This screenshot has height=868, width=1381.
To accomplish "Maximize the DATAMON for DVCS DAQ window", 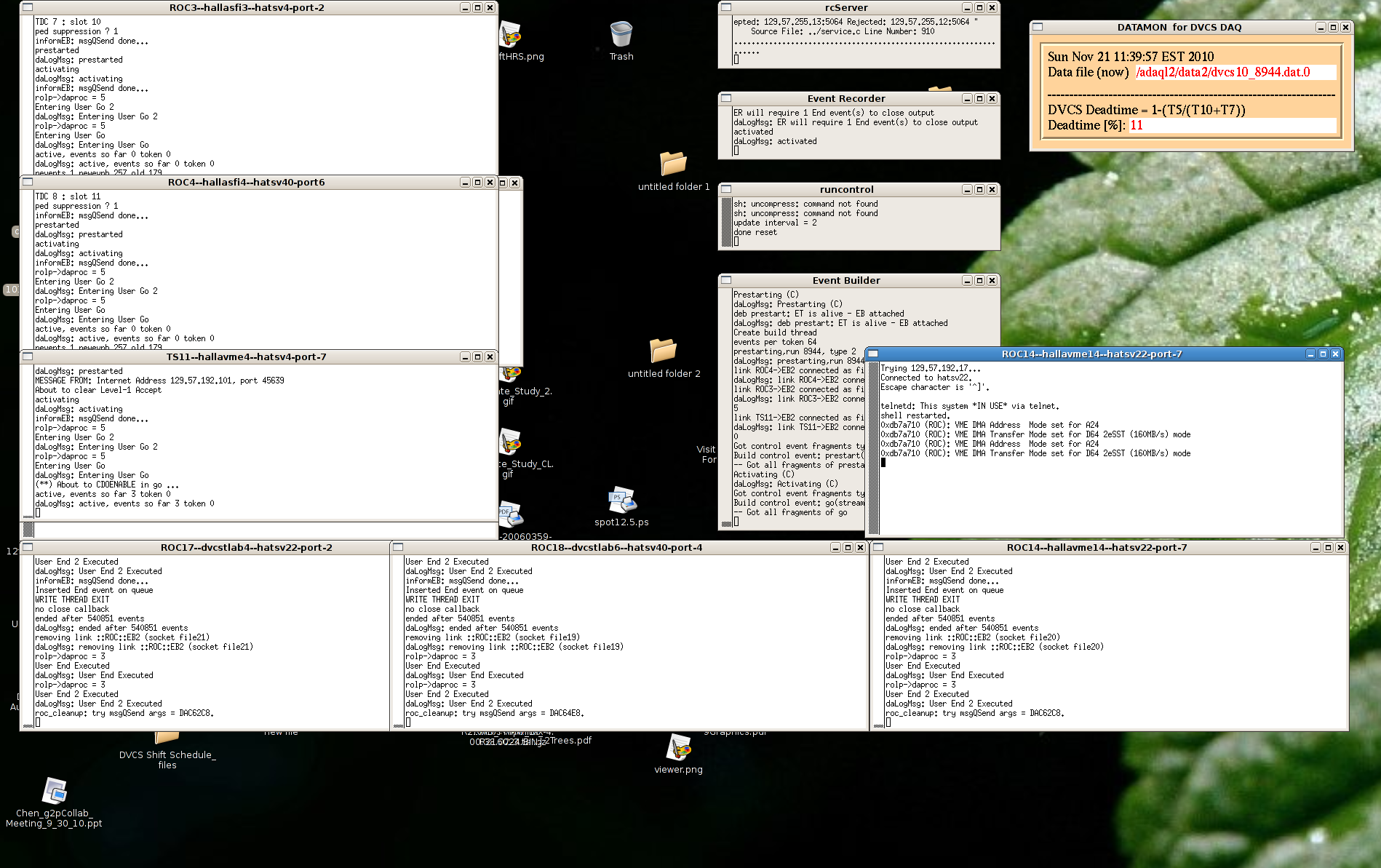I will tap(1333, 27).
